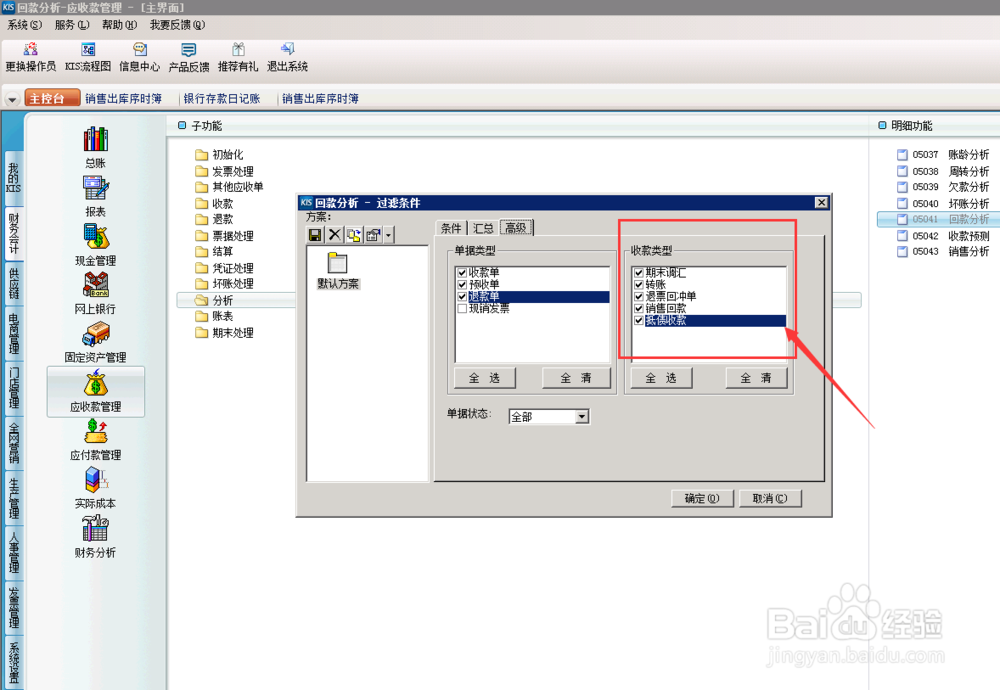
Task: Expand the 其他应收单 folder
Action: pyautogui.click(x=229, y=187)
